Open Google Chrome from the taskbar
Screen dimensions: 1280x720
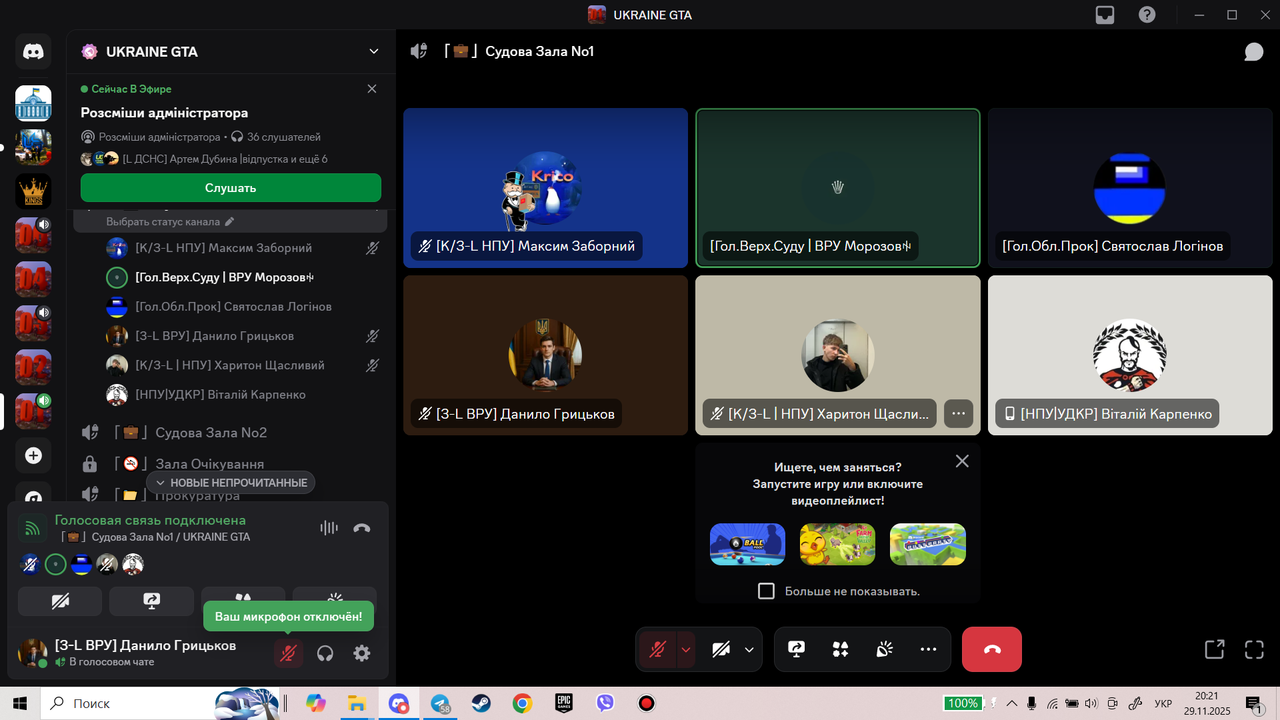[522, 703]
